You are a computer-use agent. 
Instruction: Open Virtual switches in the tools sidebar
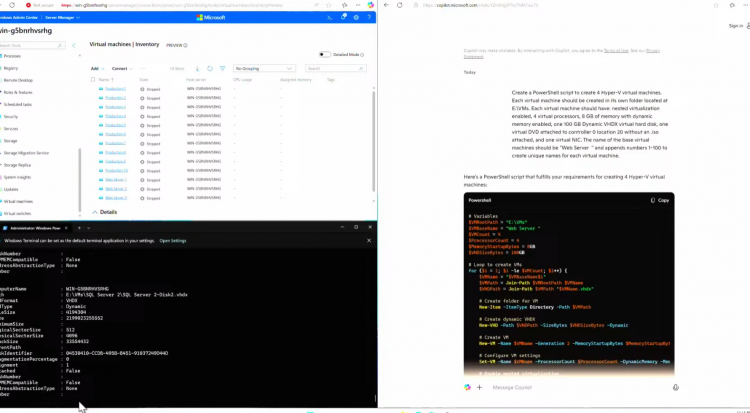(17, 213)
